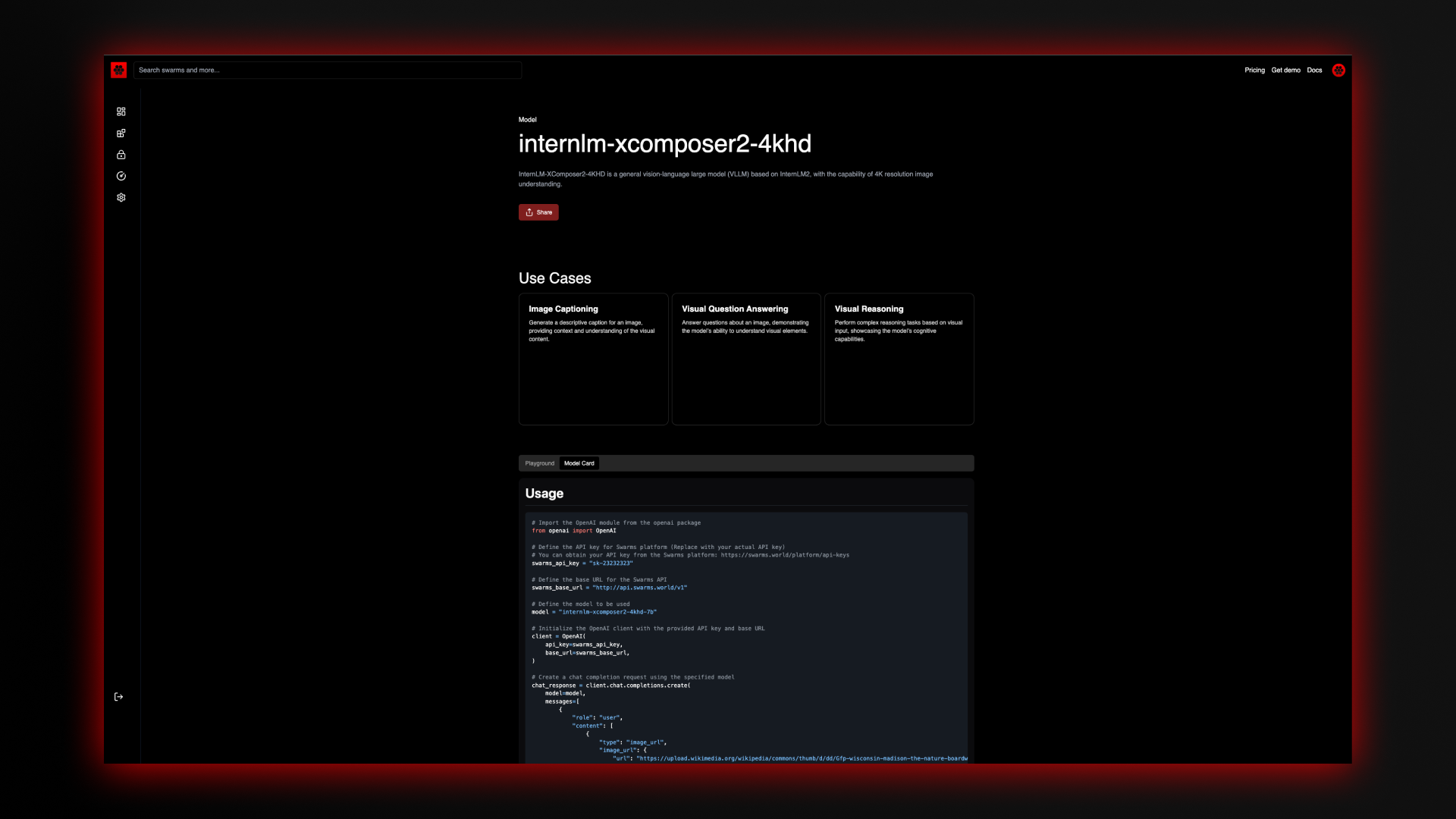1456x819 pixels.
Task: Open the gauge usage icon in sidebar
Action: point(121,176)
